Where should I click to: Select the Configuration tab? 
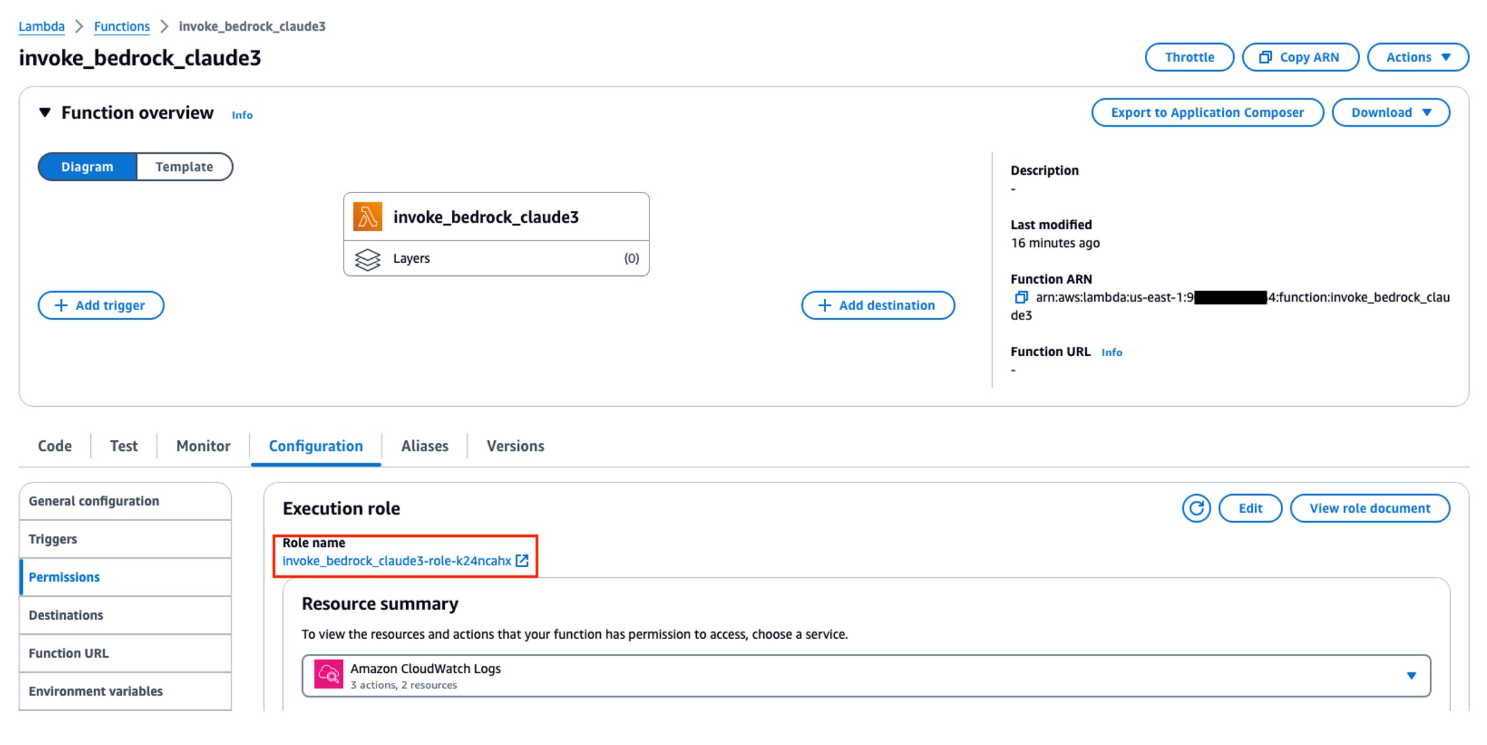pyautogui.click(x=316, y=446)
